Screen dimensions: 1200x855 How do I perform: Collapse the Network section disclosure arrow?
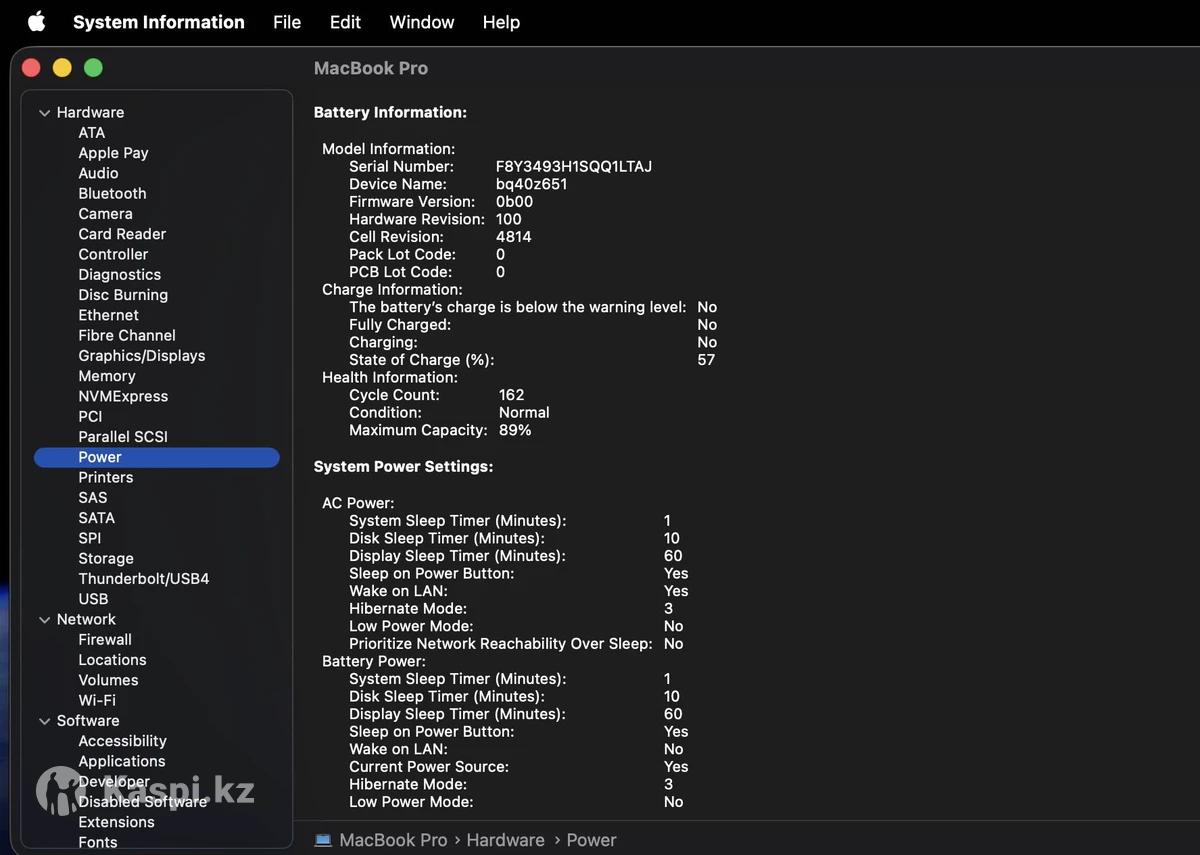click(x=44, y=620)
